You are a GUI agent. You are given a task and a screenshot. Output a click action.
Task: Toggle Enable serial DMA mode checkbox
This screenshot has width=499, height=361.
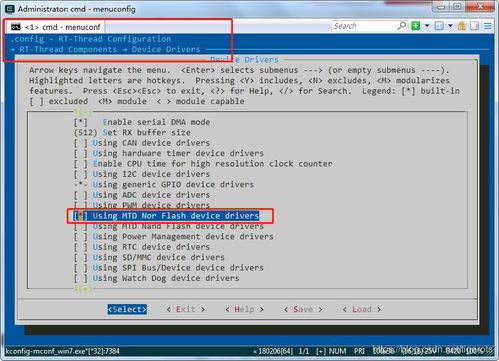click(142, 122)
